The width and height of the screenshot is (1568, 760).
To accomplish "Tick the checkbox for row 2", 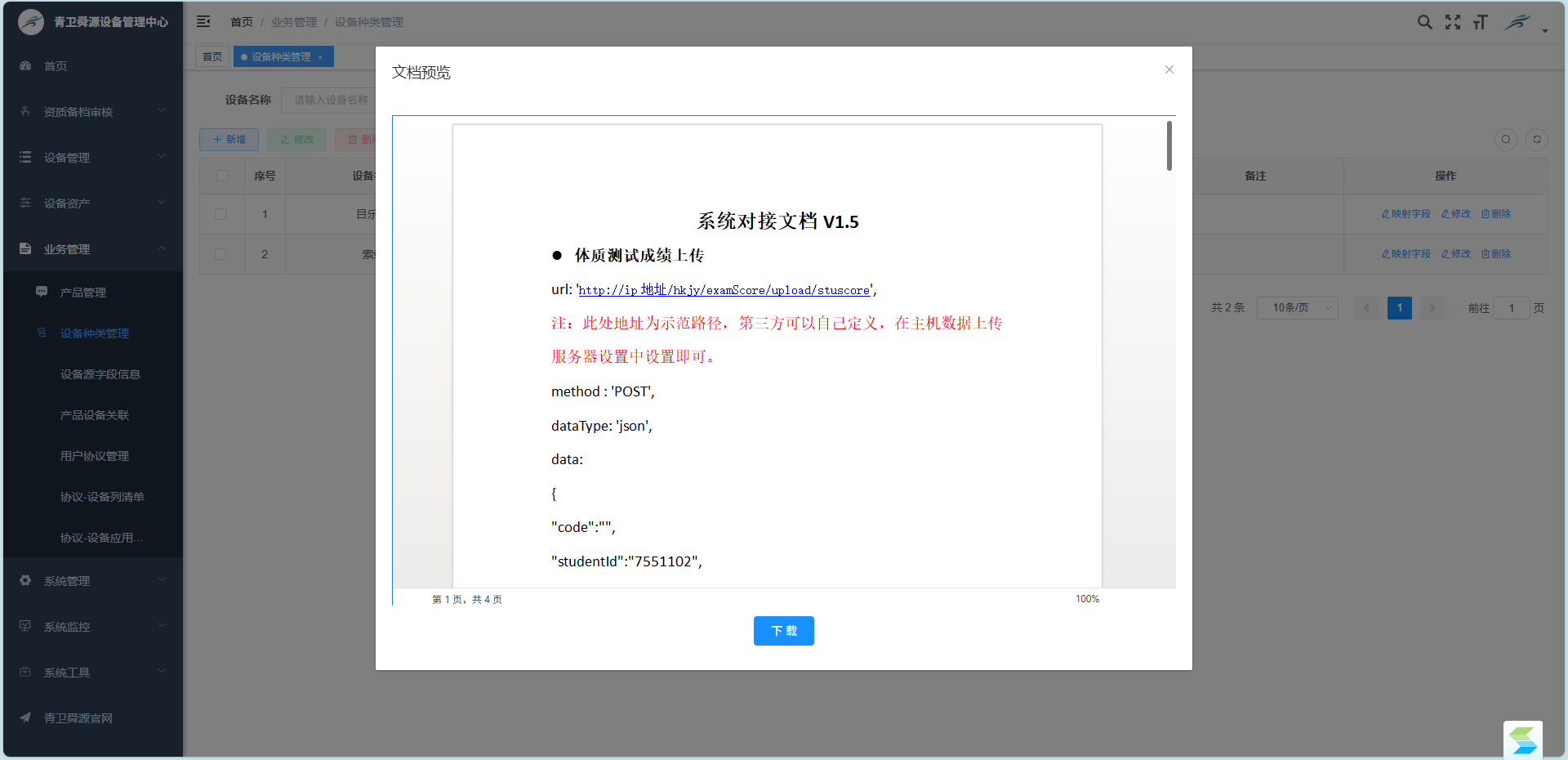I will [x=220, y=254].
